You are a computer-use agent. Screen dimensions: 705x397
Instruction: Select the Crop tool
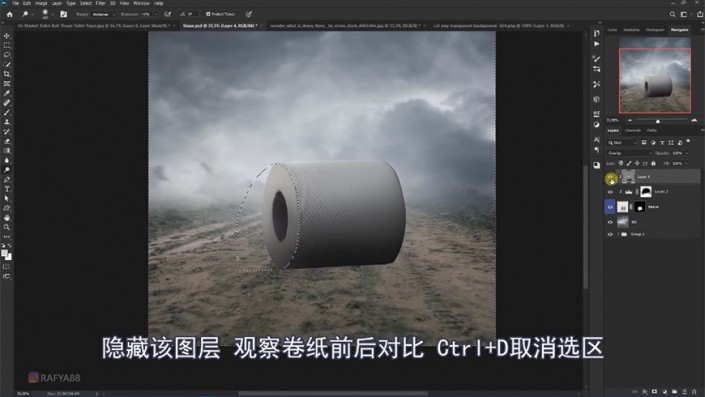7,74
